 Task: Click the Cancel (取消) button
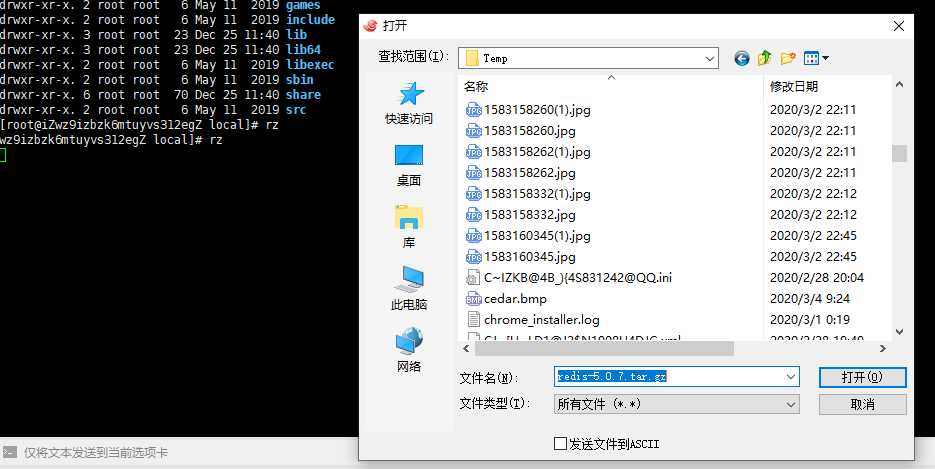[862, 405]
